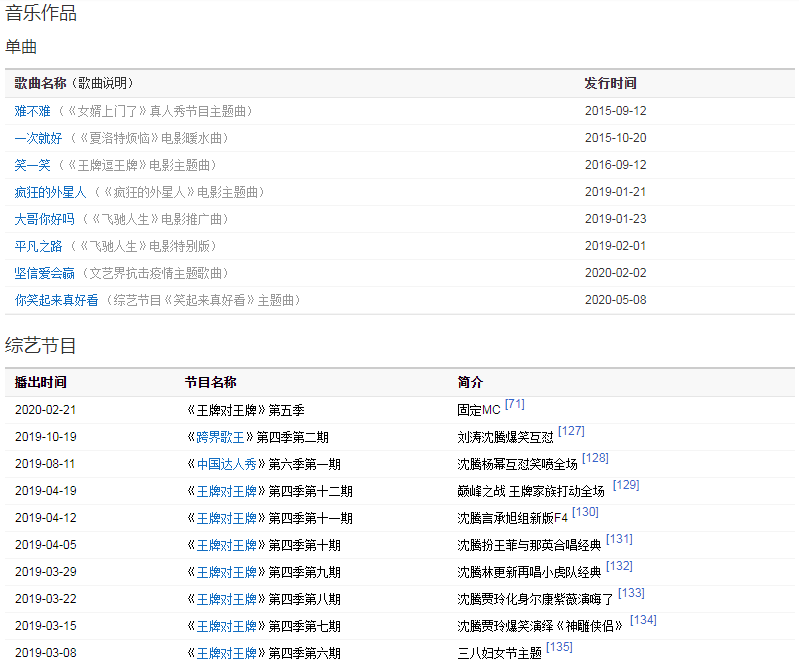Click 王牌对王牌 link in the 第四季第十二期 row
The image size is (799, 664).
point(226,491)
